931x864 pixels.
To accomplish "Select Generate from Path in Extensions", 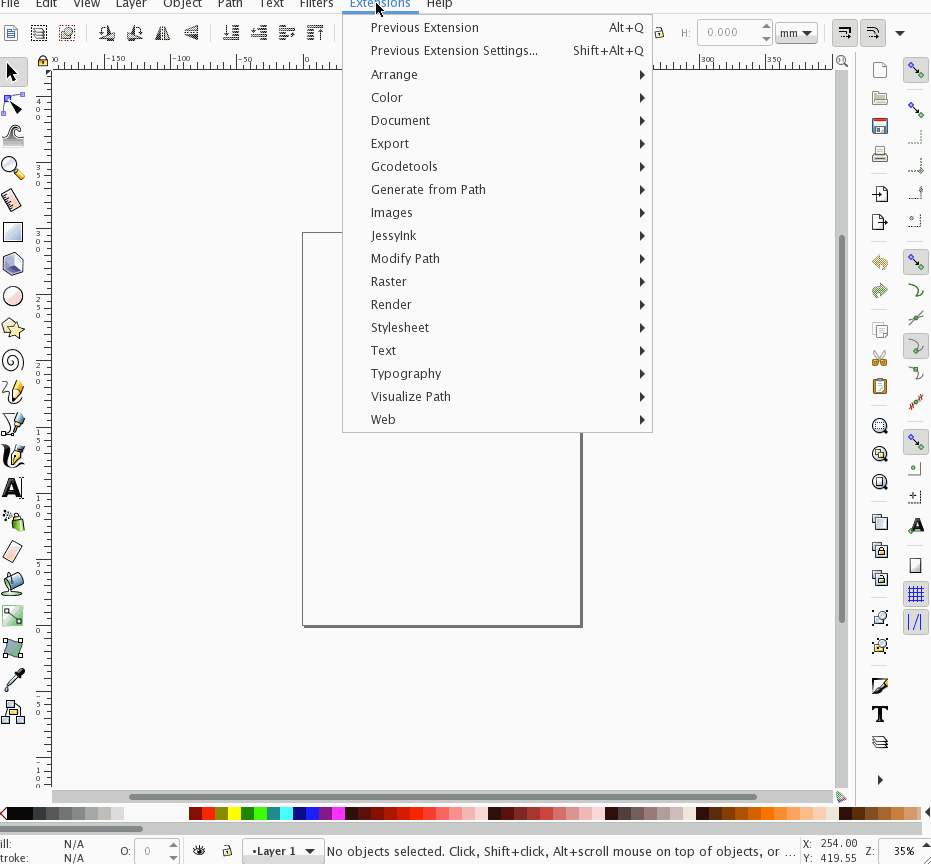I will (428, 189).
